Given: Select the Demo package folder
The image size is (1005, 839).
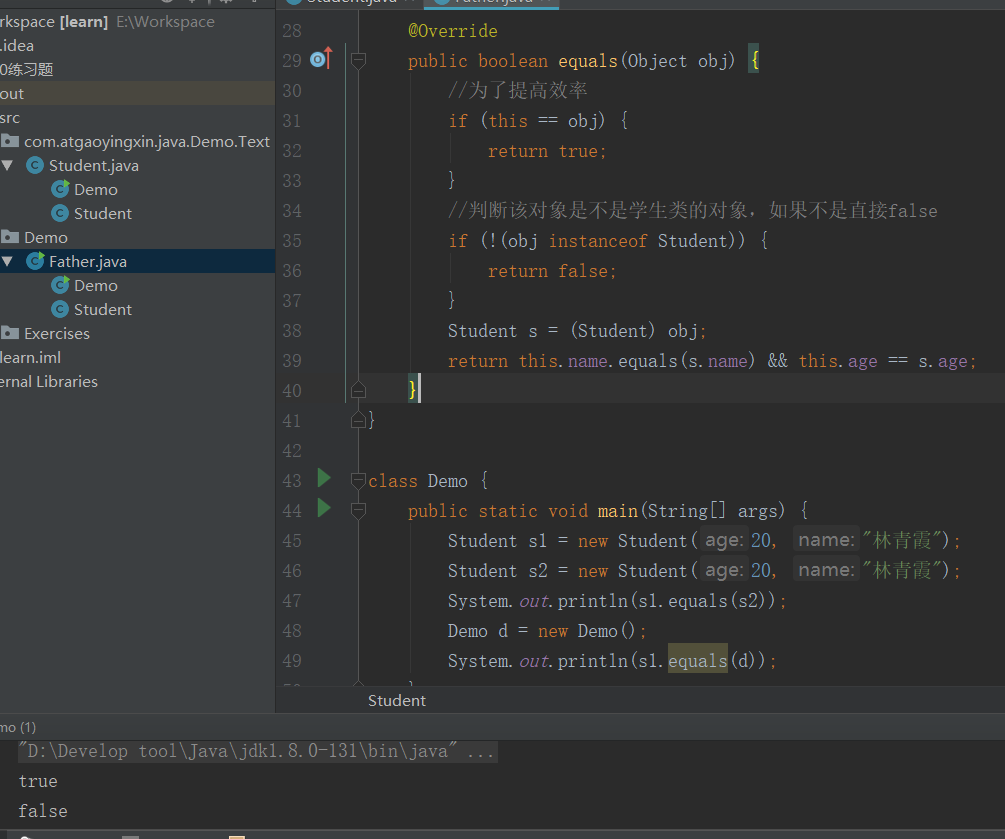Looking at the screenshot, I should pos(46,238).
